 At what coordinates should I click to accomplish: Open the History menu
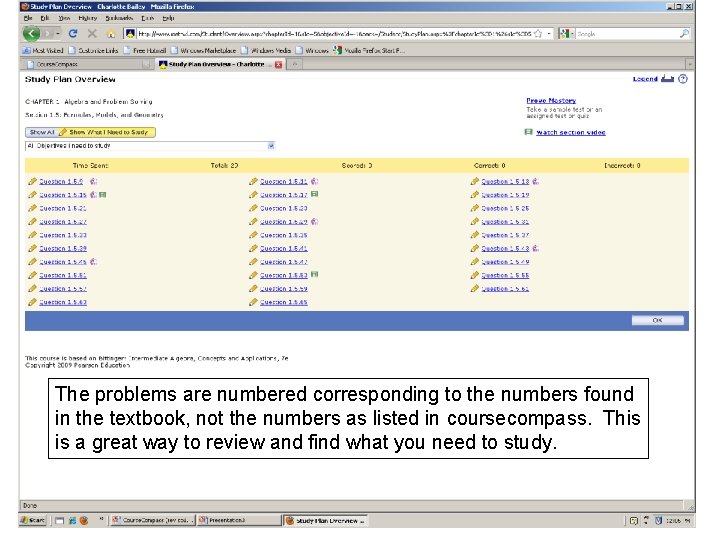click(88, 18)
